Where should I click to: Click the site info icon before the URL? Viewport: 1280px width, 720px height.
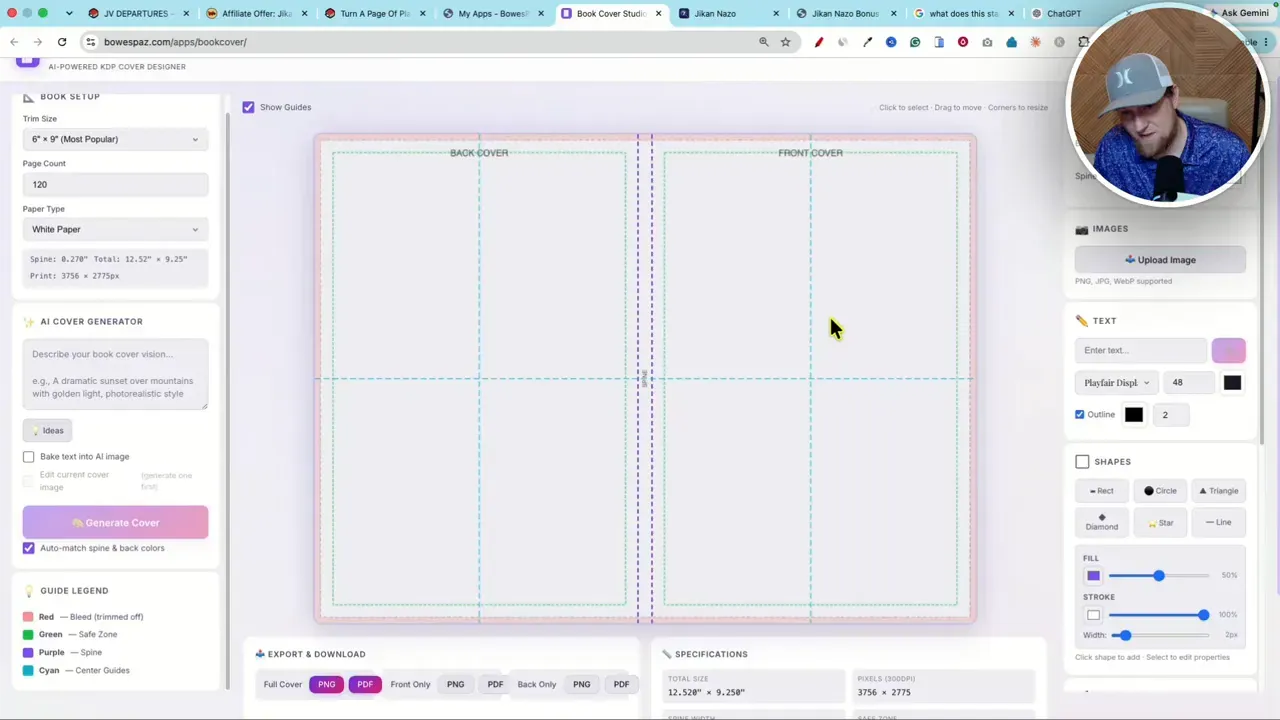point(90,42)
